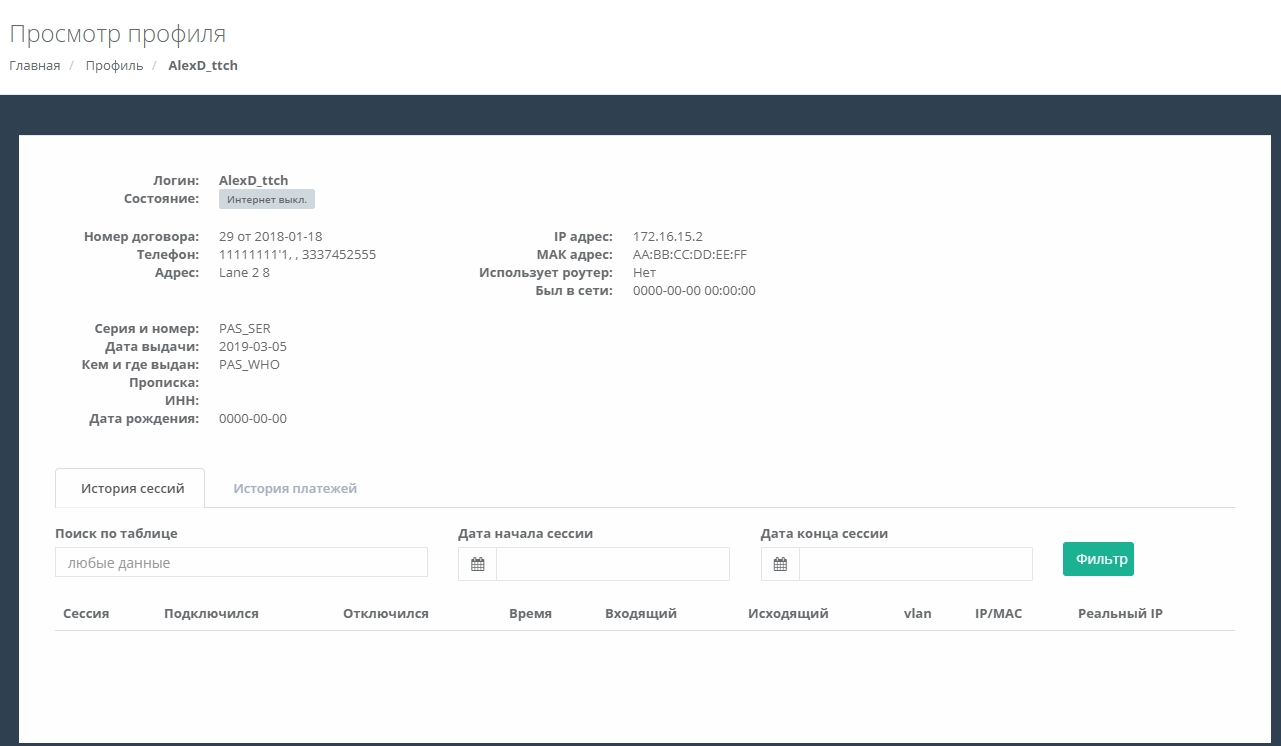Switch to История платежей tab
The image size is (1281, 746).
pyautogui.click(x=295, y=489)
